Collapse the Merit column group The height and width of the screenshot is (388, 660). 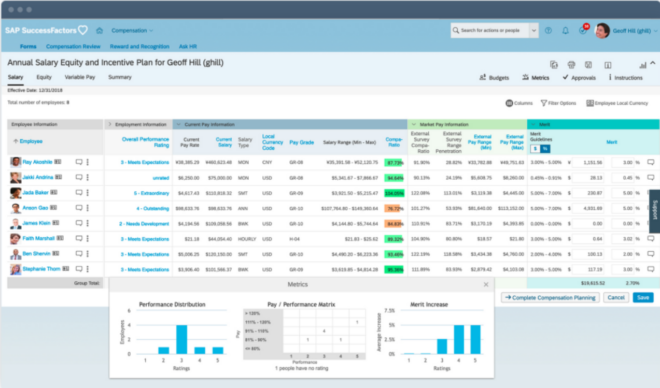point(533,124)
